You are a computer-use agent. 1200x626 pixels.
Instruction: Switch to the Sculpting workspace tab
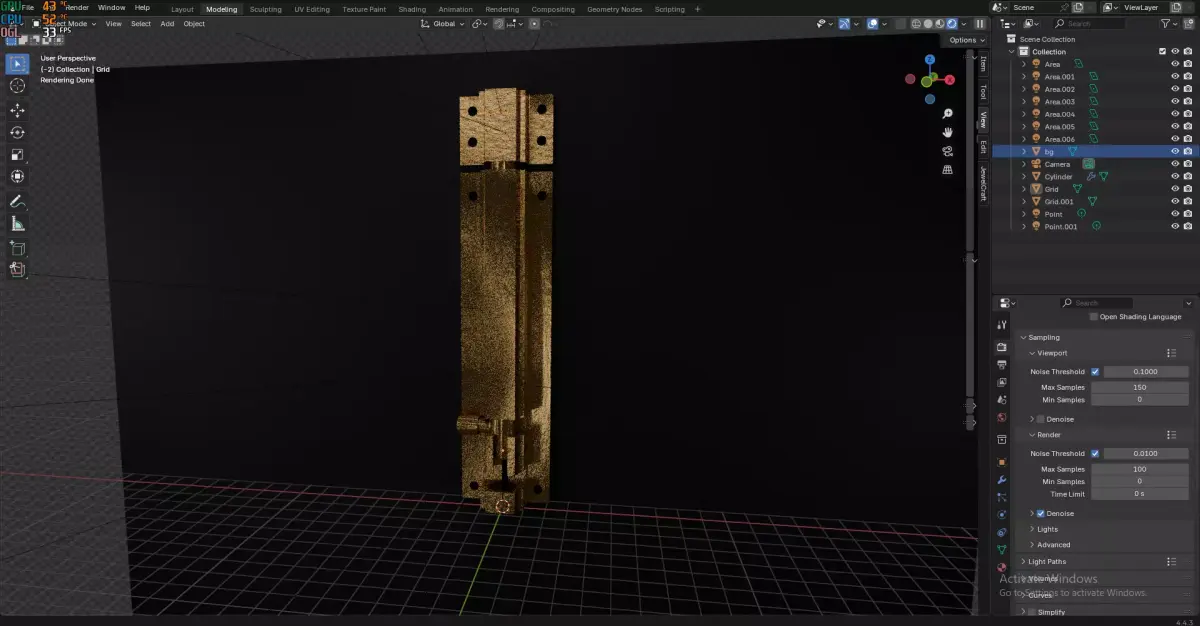click(x=265, y=9)
